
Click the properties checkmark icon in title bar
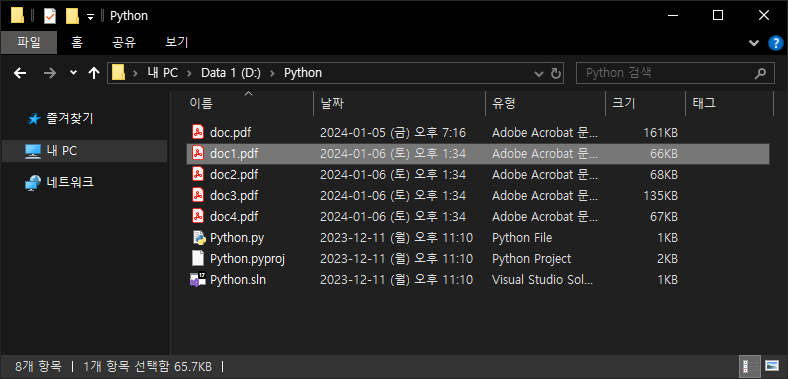coord(50,16)
